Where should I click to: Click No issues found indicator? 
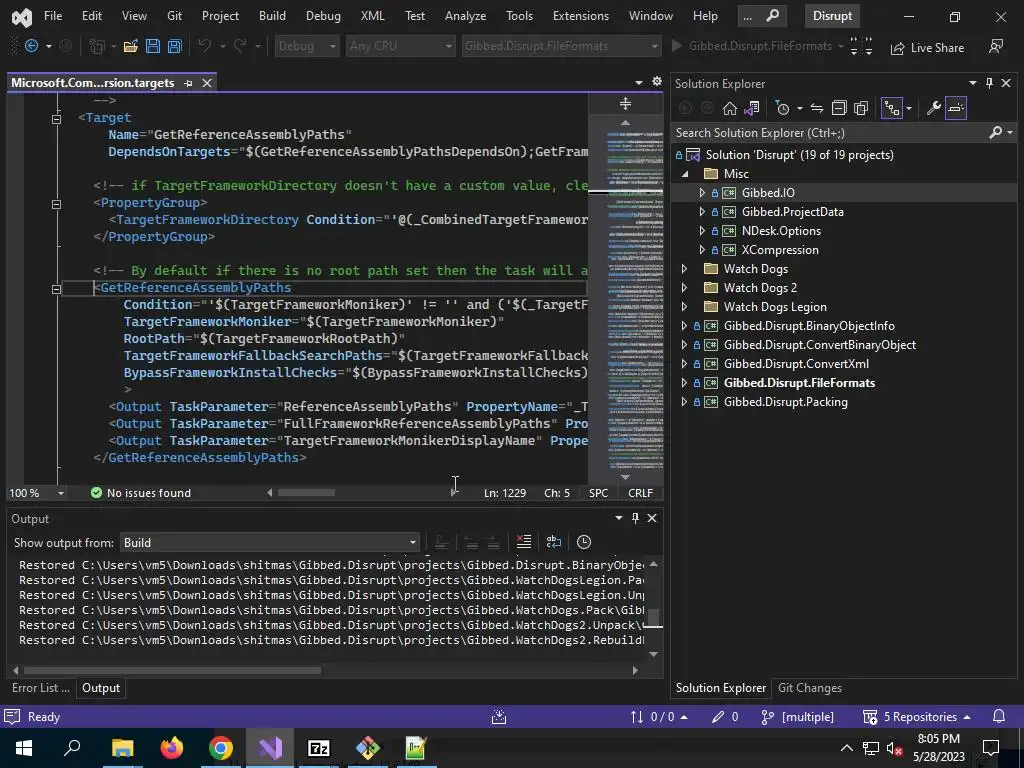(x=141, y=493)
